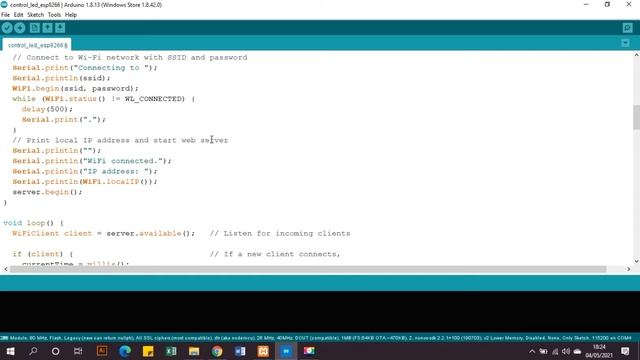Screen dimensions: 640x360
Task: Open Cortana from the taskbar
Action: coord(56,351)
